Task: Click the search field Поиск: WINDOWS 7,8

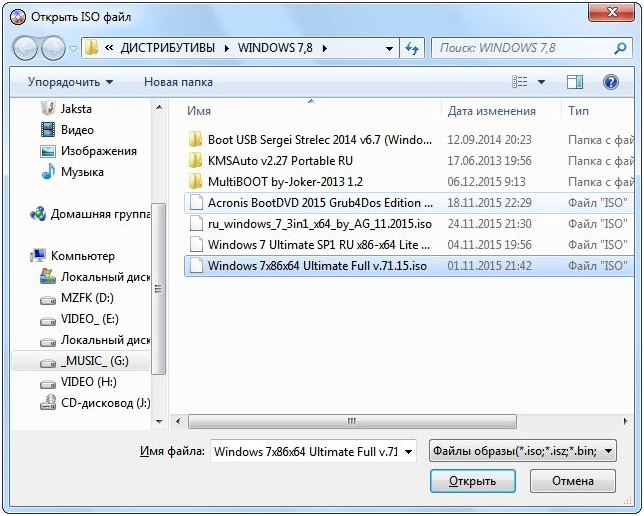Action: [x=522, y=48]
